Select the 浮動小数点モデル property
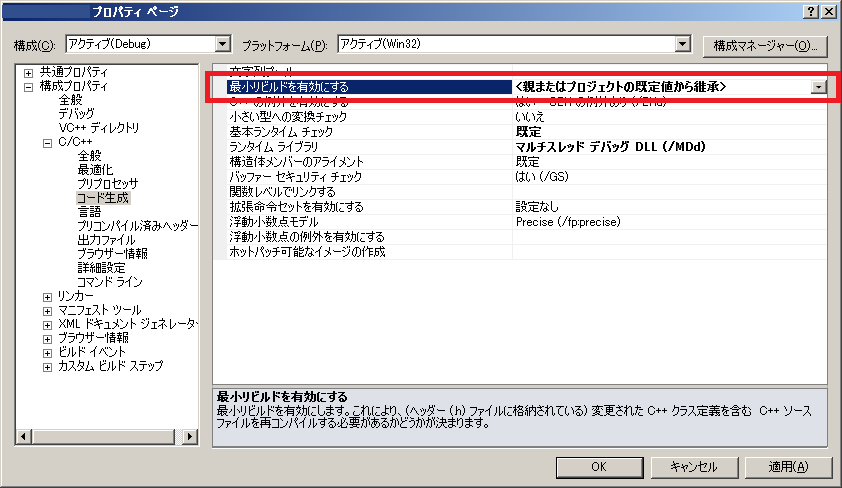Screen dimensions: 842x488 click(274, 222)
